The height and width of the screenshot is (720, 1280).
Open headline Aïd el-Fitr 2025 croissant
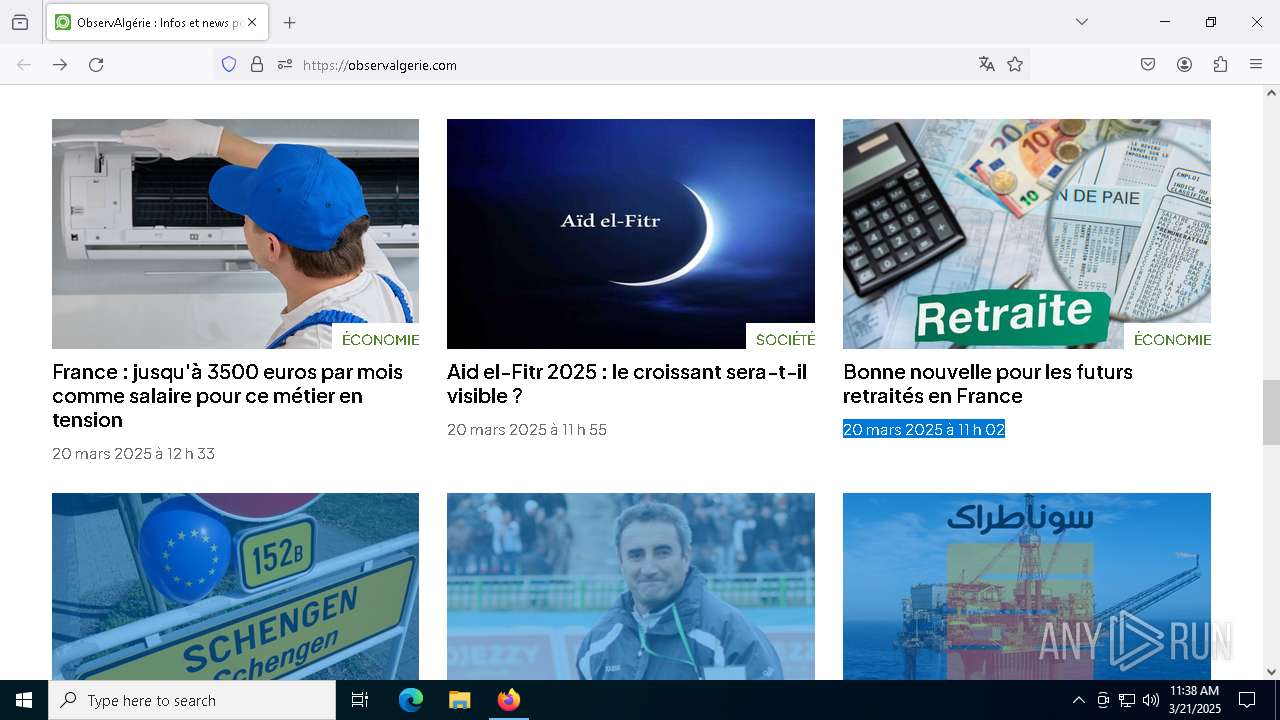click(x=627, y=384)
